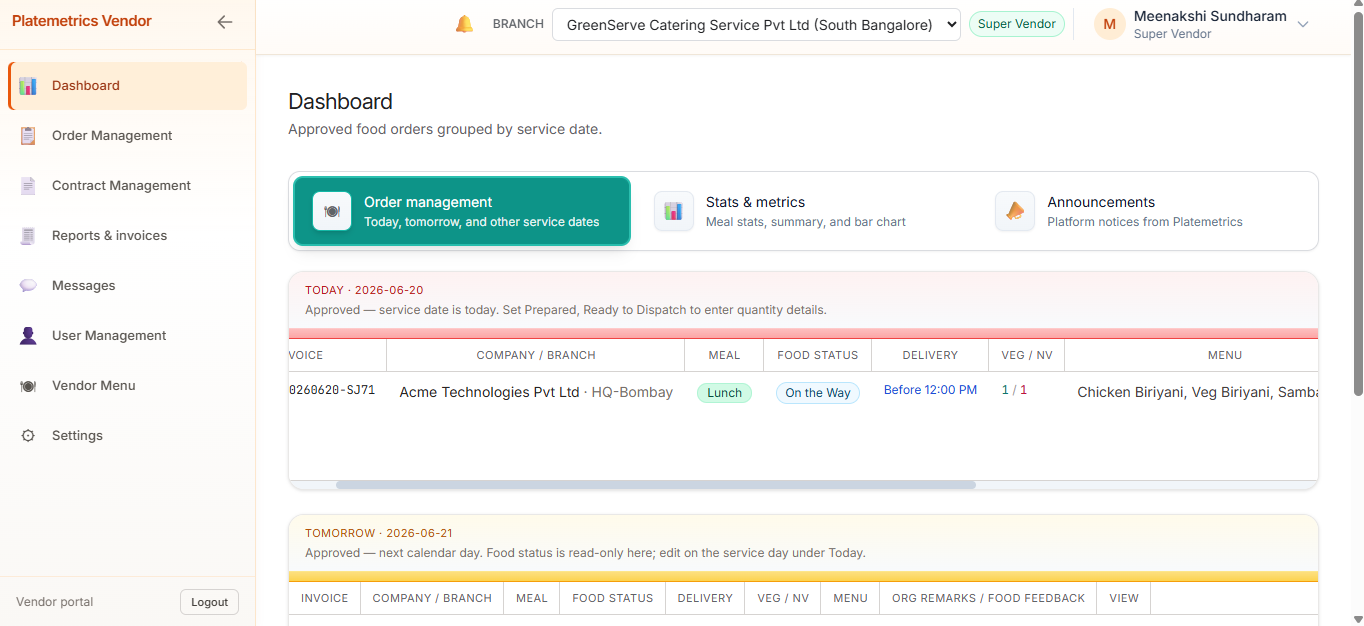Click the Stats & metrics chart icon
The image size is (1364, 626).
pyautogui.click(x=674, y=211)
